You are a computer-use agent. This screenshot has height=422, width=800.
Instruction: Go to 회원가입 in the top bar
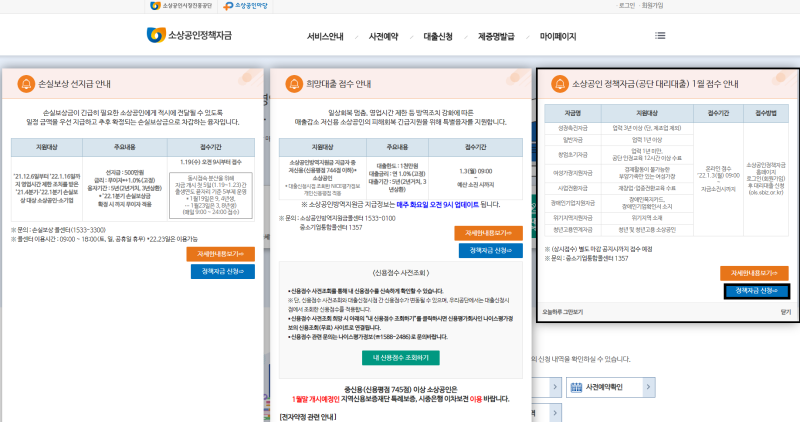click(652, 6)
